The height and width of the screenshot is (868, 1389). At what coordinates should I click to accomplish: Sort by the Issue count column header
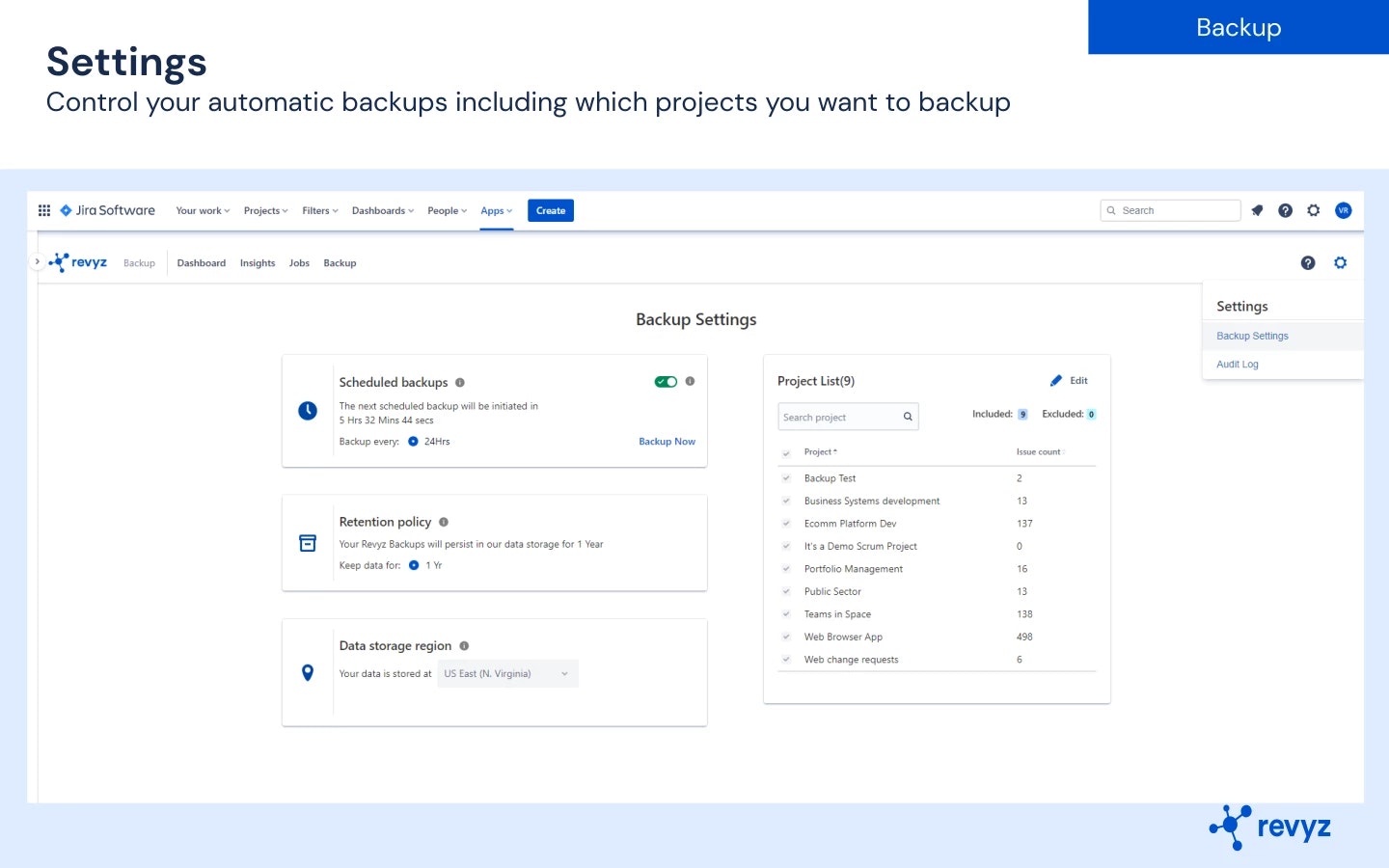(1041, 452)
